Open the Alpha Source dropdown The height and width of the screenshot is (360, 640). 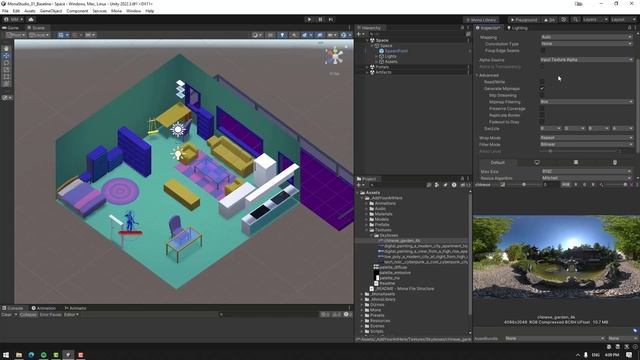click(x=586, y=60)
